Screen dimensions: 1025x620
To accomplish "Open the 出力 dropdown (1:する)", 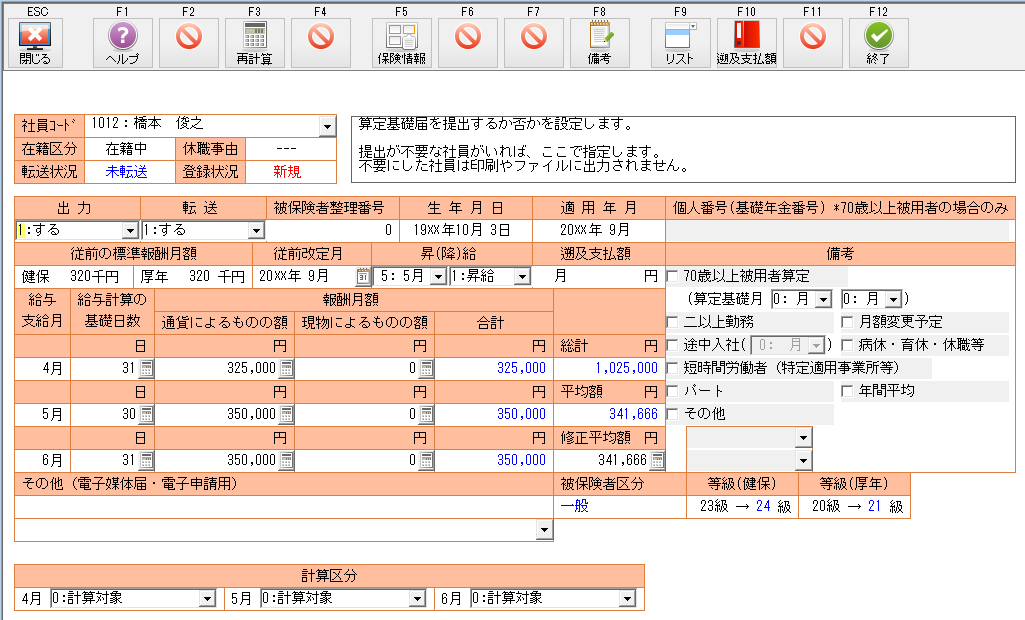I will pyautogui.click(x=130, y=230).
